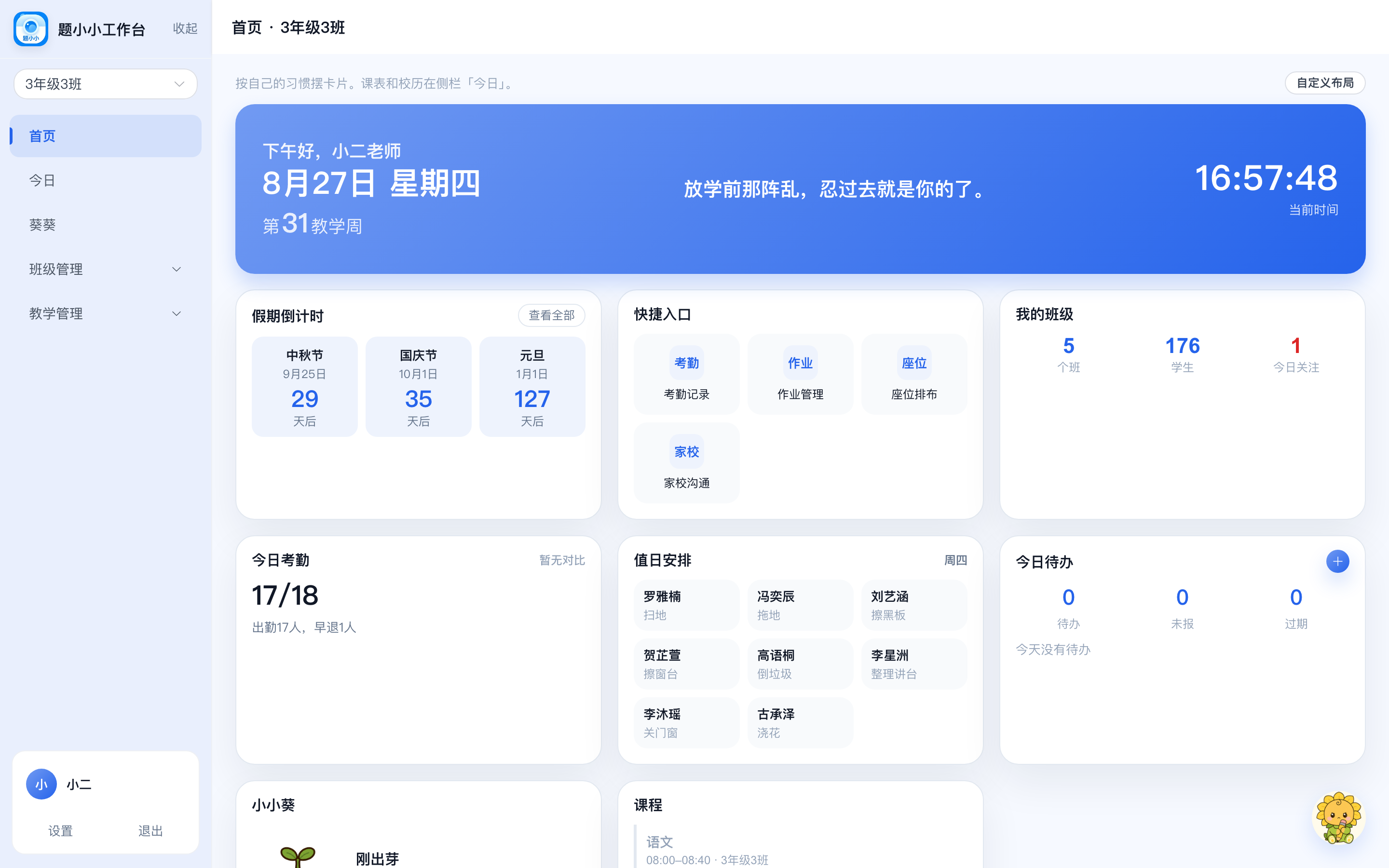1389x868 pixels.
Task: Select the 元旦 countdown card
Action: click(x=531, y=387)
